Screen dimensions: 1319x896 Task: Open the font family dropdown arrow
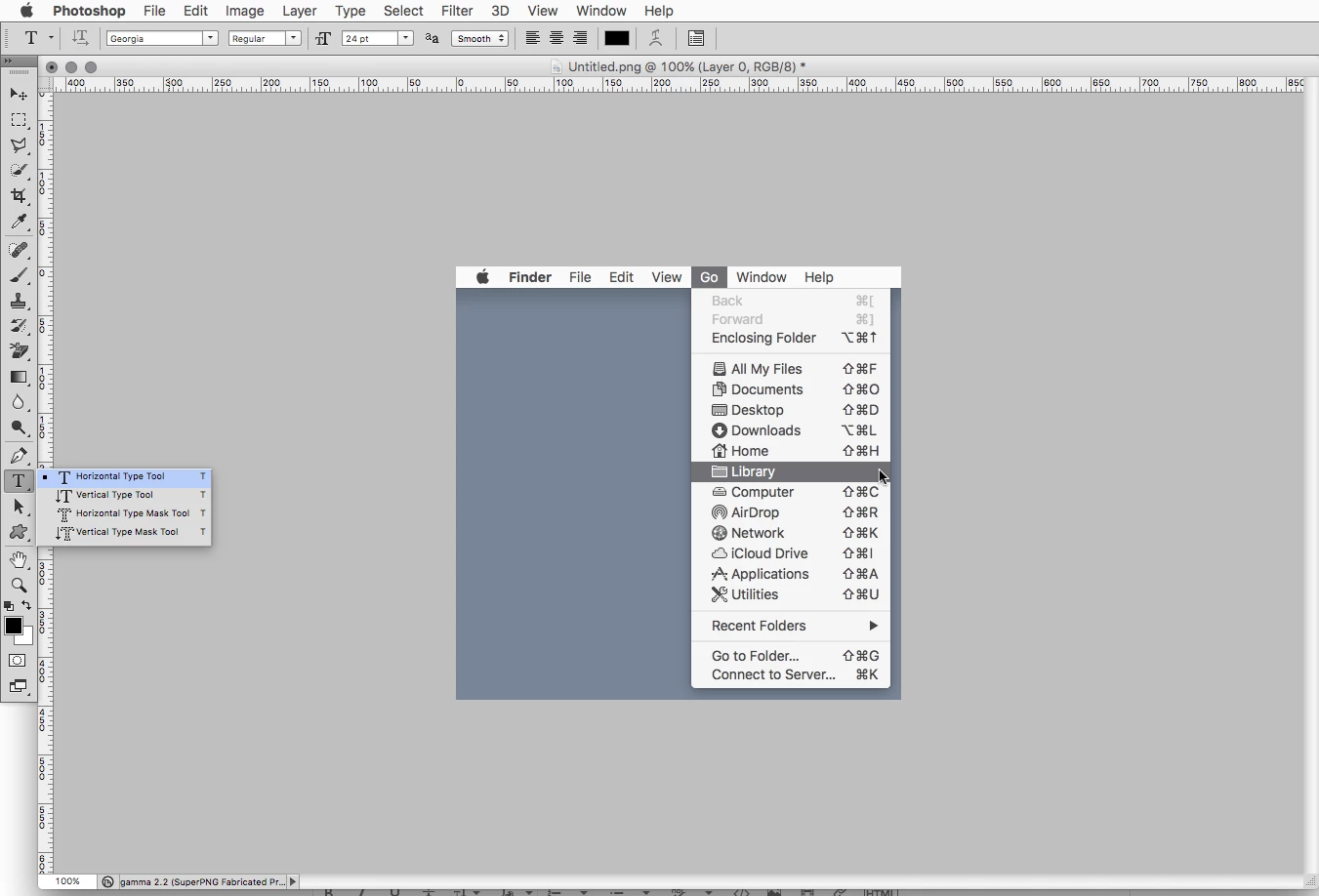coord(210,38)
